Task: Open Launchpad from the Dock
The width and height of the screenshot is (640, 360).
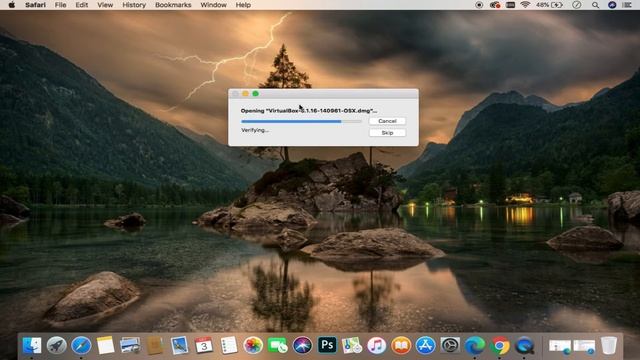Action: (57, 345)
